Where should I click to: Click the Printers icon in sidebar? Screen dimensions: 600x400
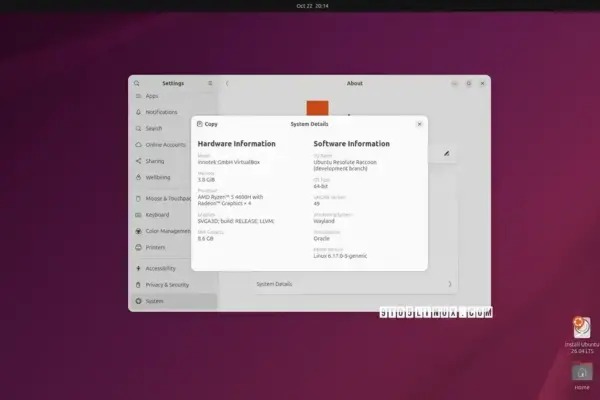point(139,247)
